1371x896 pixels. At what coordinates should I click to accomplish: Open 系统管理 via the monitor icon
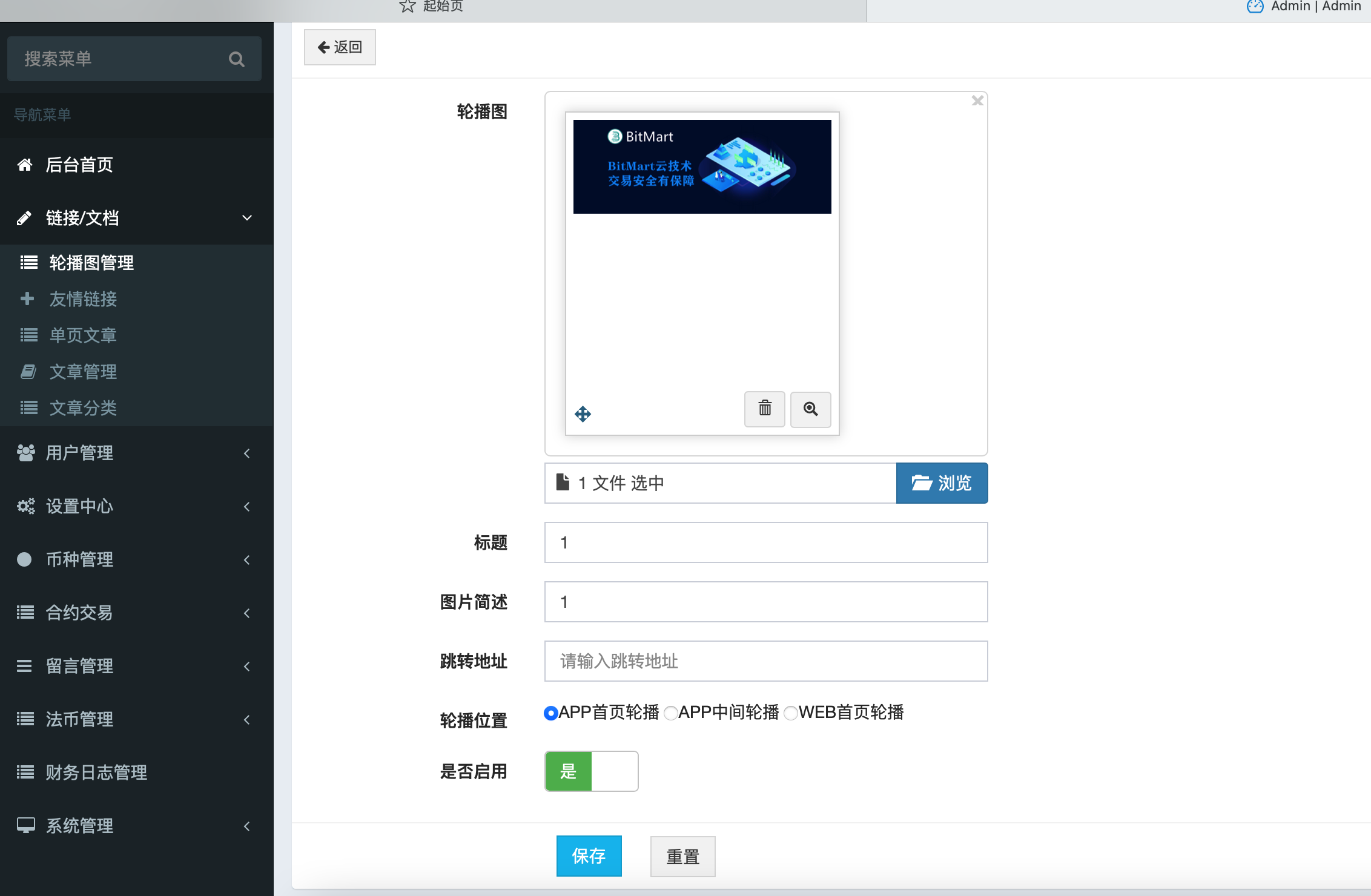point(25,825)
